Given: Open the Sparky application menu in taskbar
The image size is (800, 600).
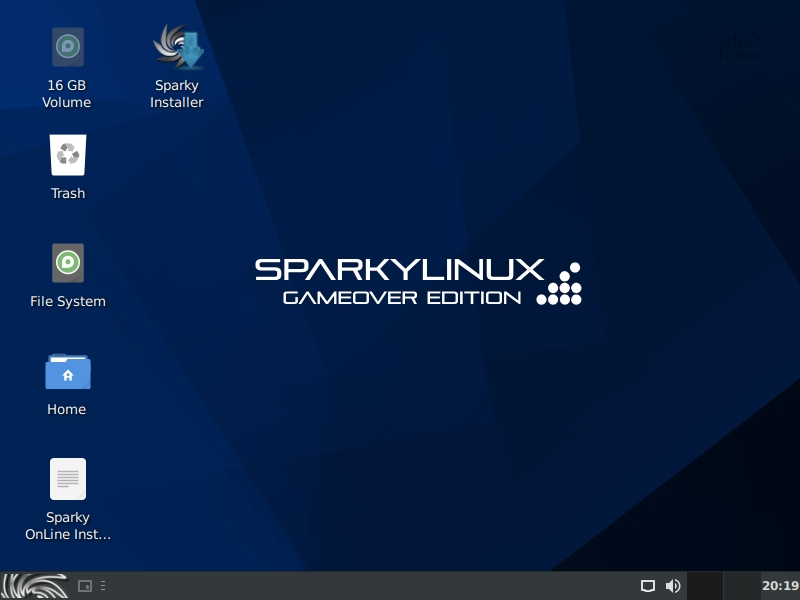Looking at the screenshot, I should pos(35,586).
